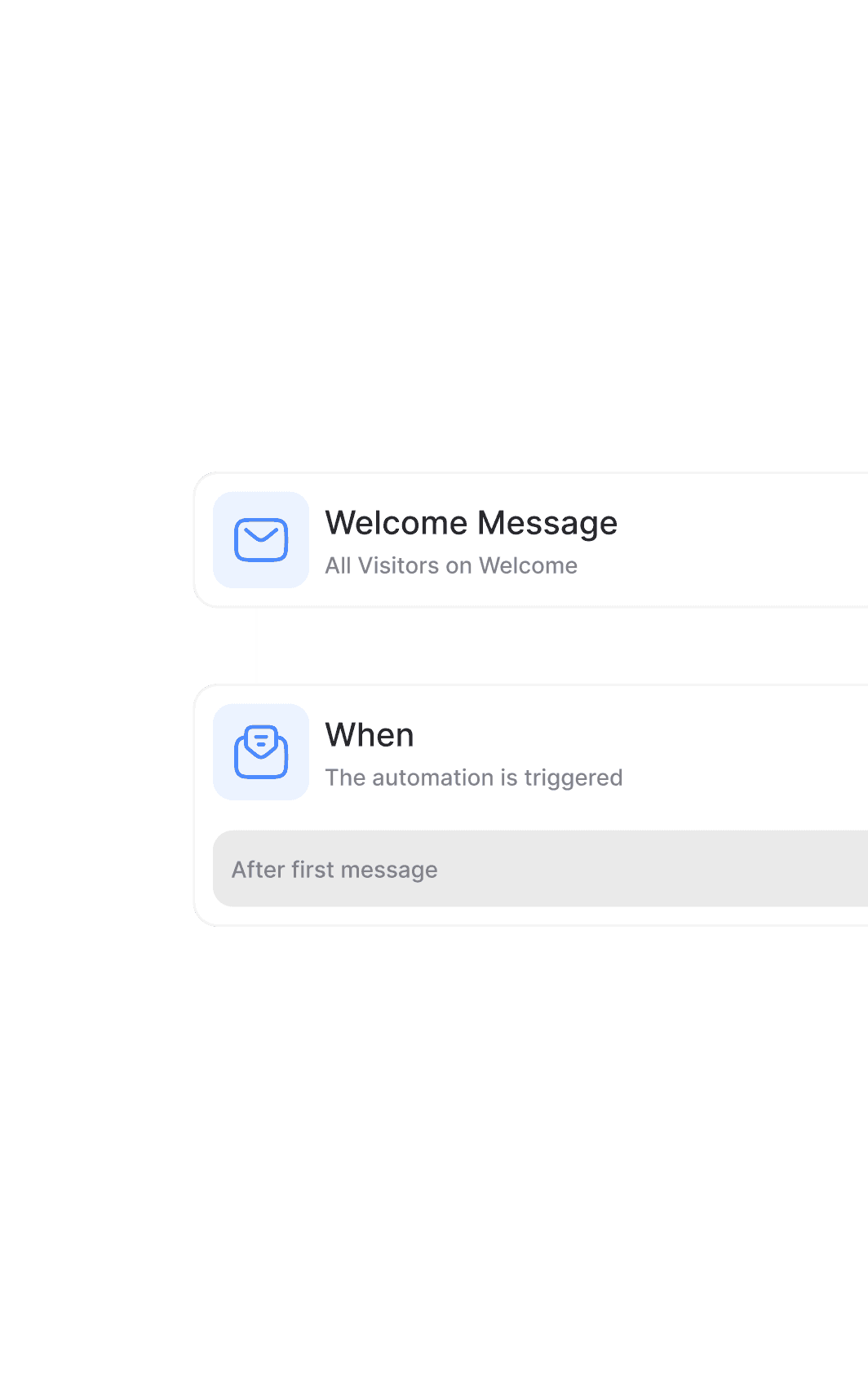Select the When trigger step card
This screenshot has height=1400, width=868.
[531, 805]
